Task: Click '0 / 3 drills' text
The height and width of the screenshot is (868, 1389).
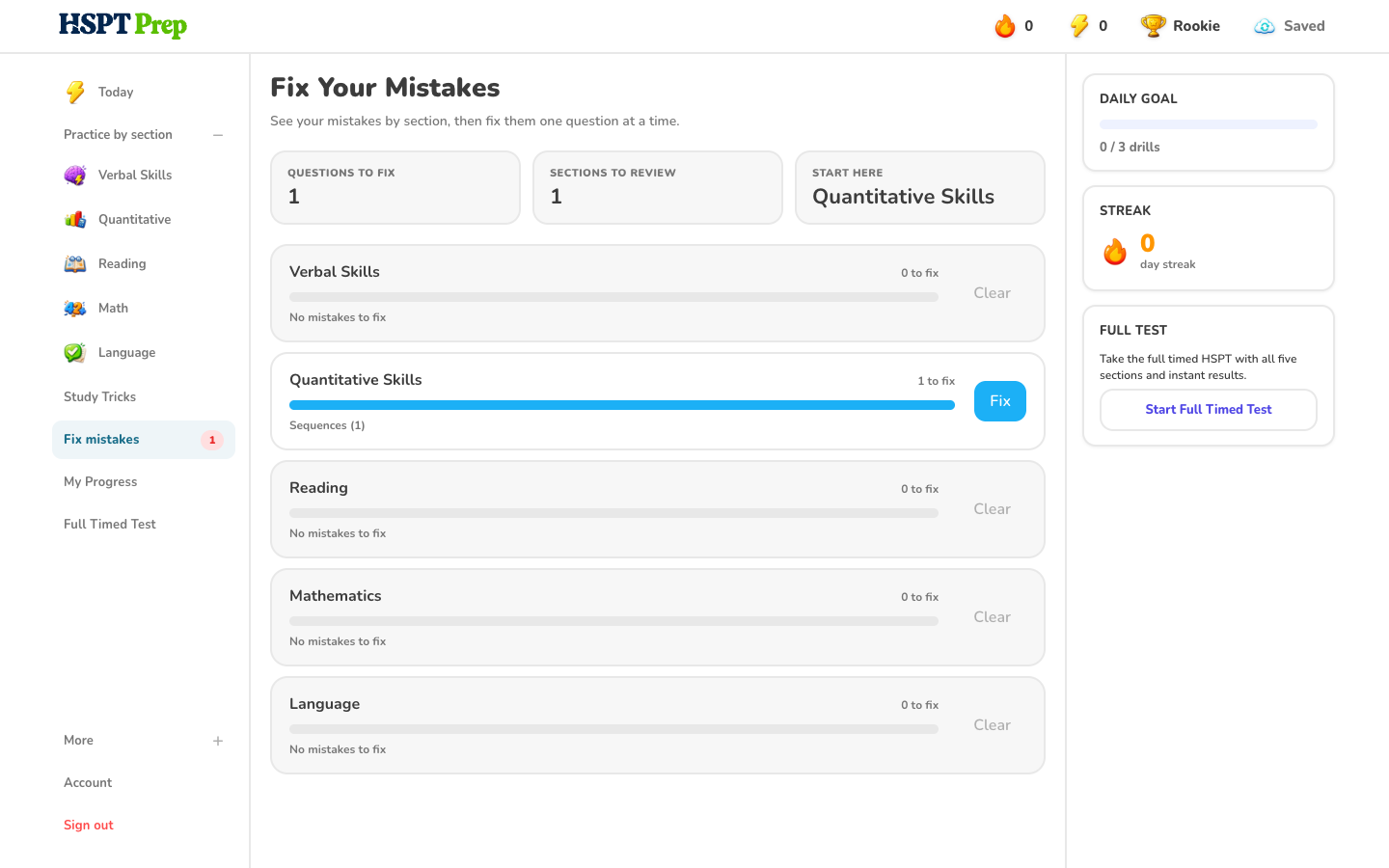Action: [x=1130, y=147]
